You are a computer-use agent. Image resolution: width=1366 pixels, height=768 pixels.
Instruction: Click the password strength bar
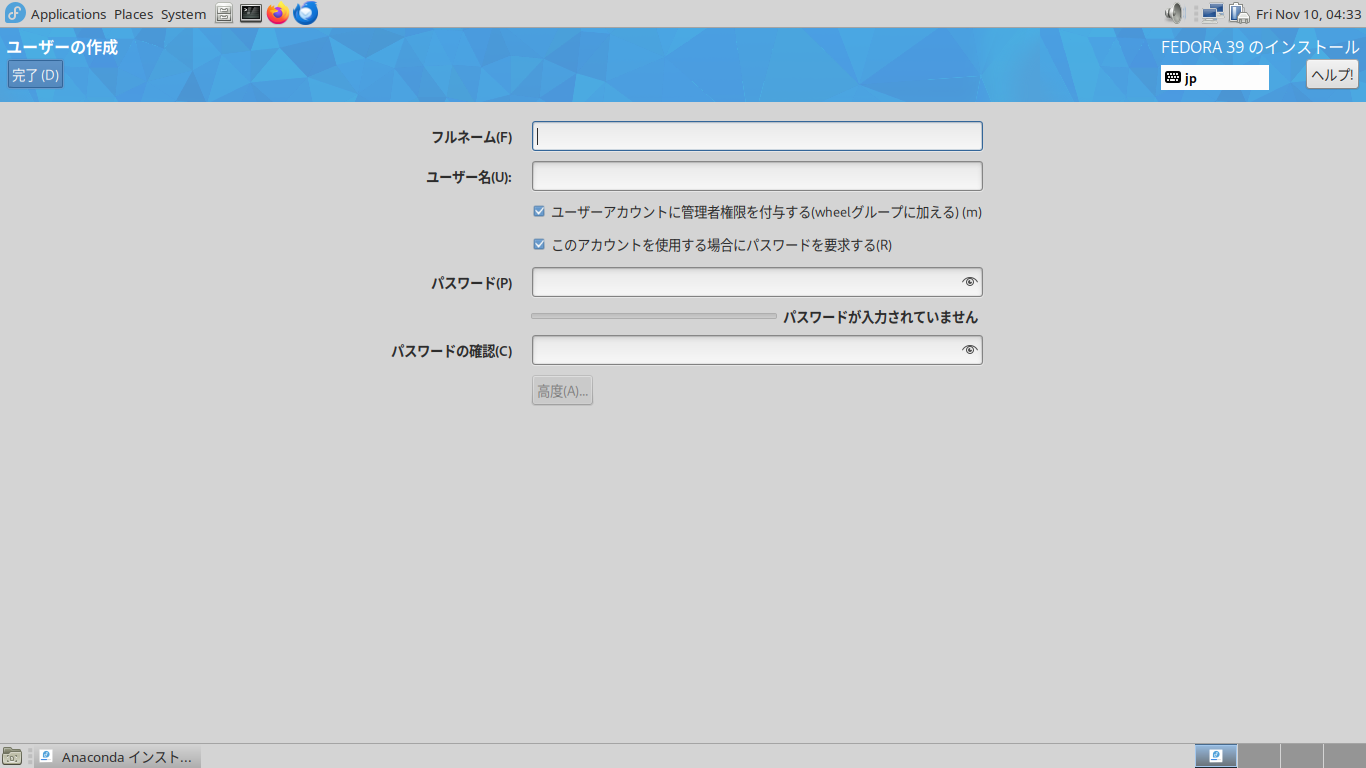[654, 316]
